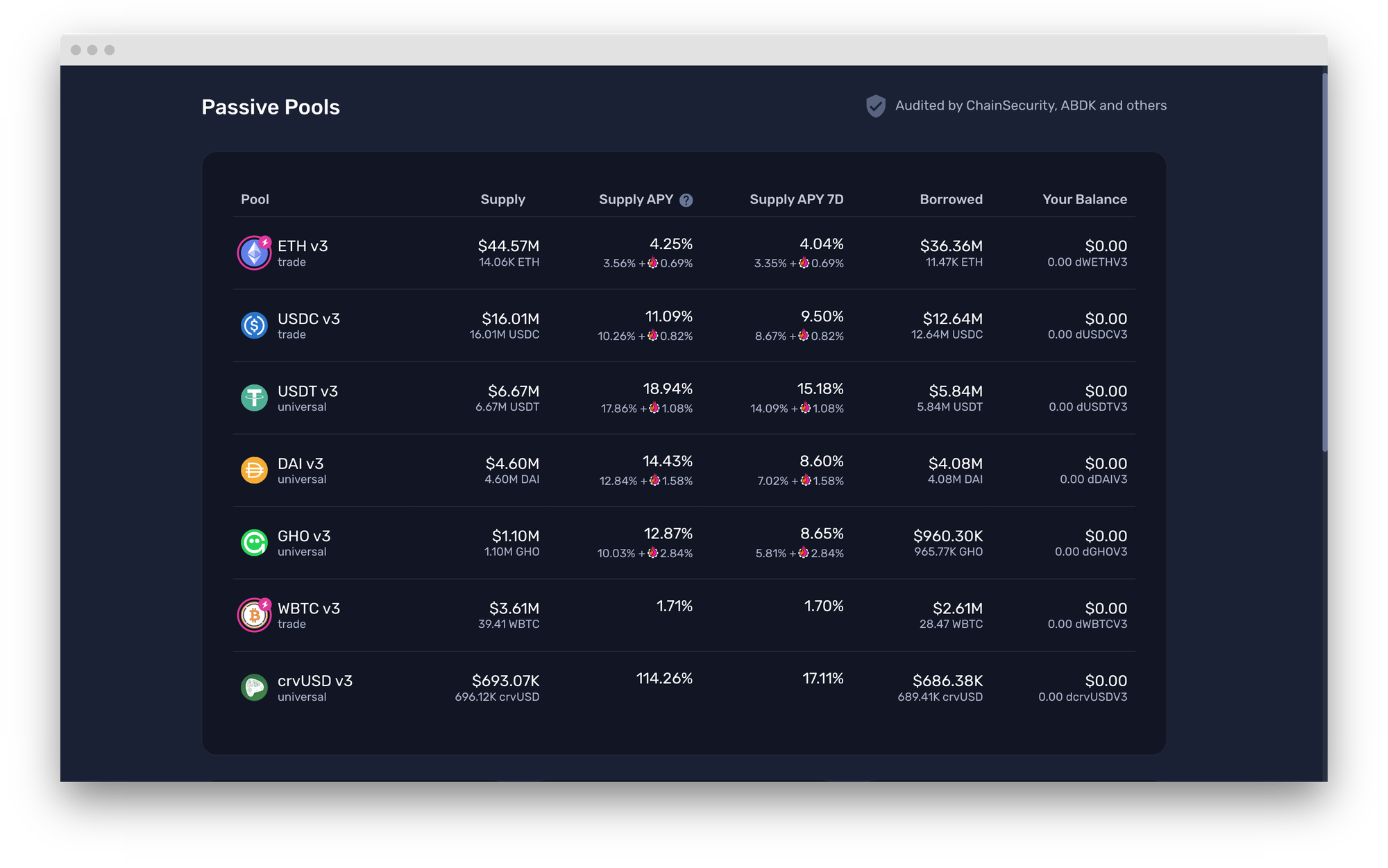Click the DAI v3 supply amount $4.60M
Image resolution: width=1388 pixels, height=868 pixels.
512,463
